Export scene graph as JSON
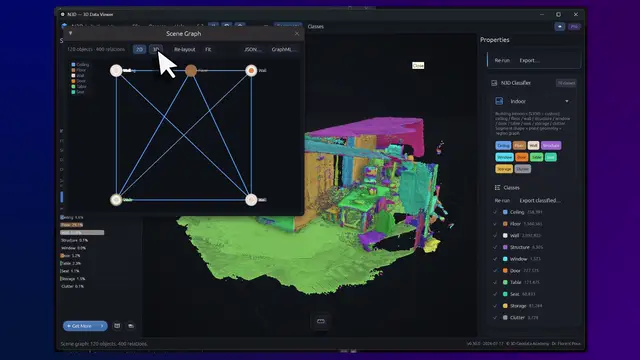This screenshot has width=640, height=360. point(253,49)
